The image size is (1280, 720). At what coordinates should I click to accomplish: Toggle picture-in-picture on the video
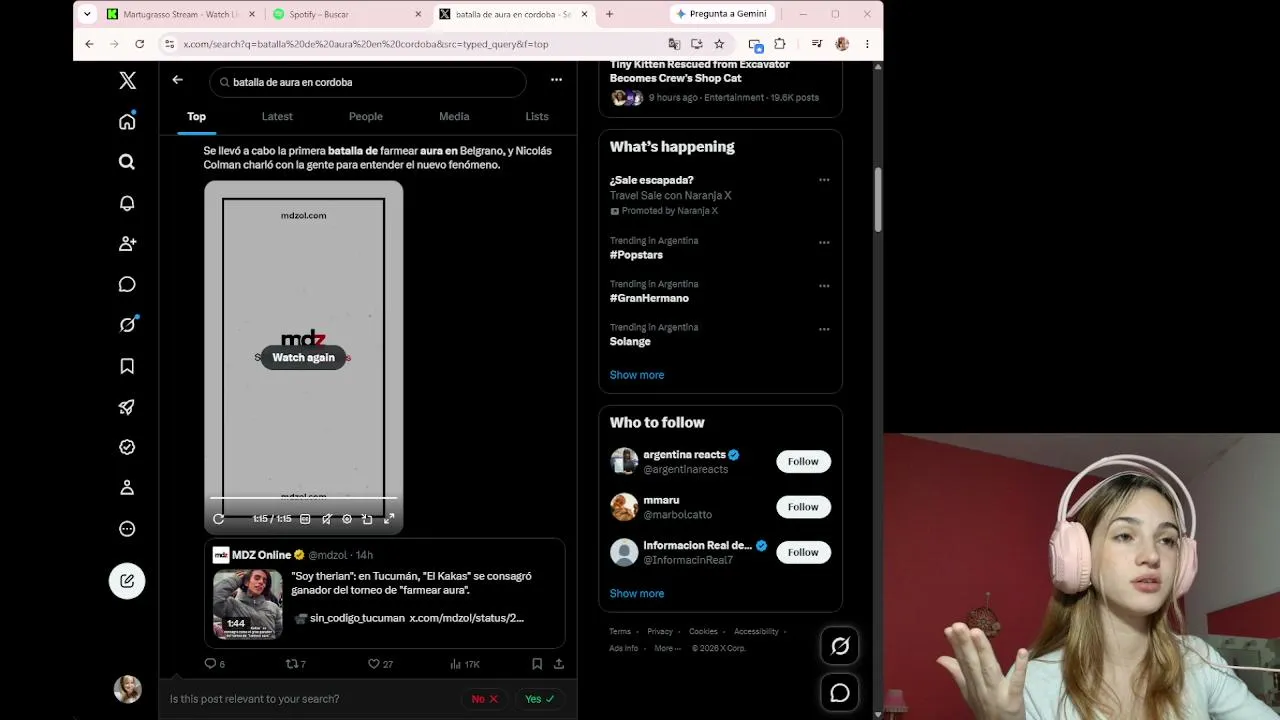[x=367, y=519]
